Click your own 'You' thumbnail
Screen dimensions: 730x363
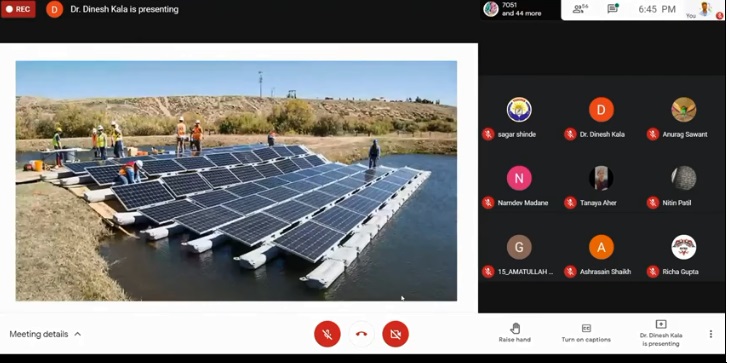(x=704, y=9)
